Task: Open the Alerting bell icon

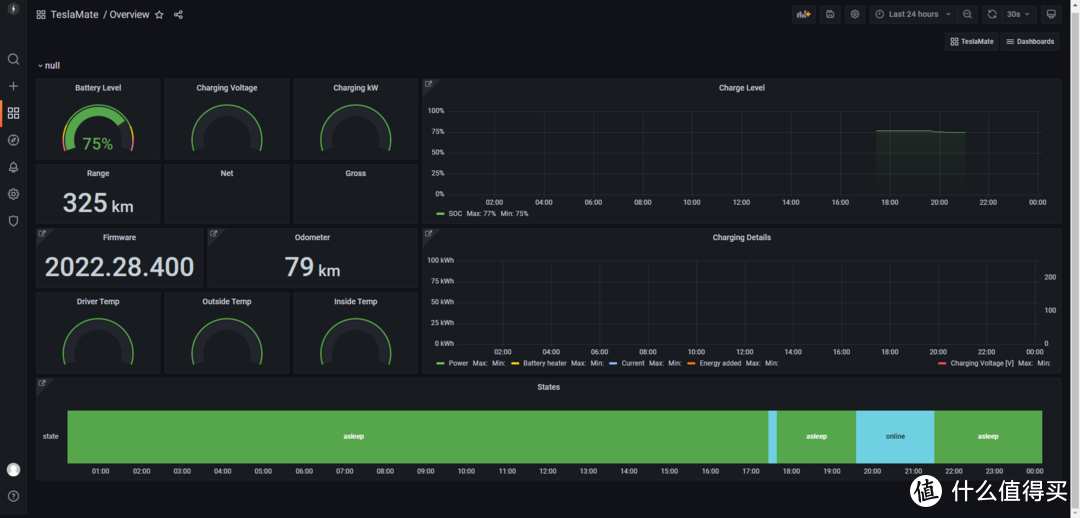Action: tap(13, 167)
